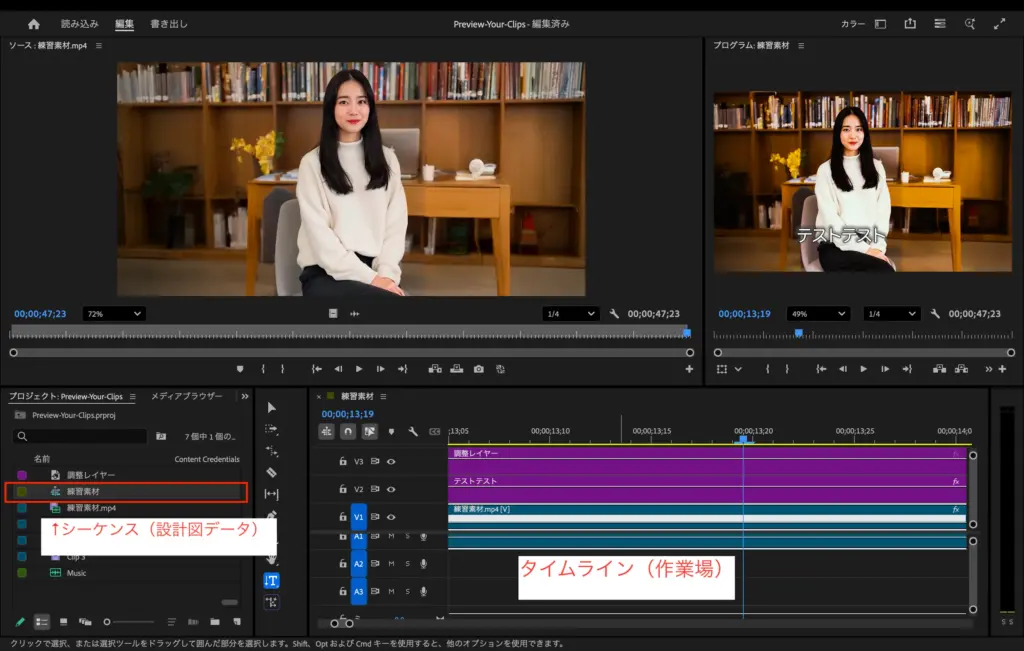Viewport: 1024px width, 651px height.
Task: Create a new bin in Project panel
Action: pyautogui.click(x=214, y=622)
